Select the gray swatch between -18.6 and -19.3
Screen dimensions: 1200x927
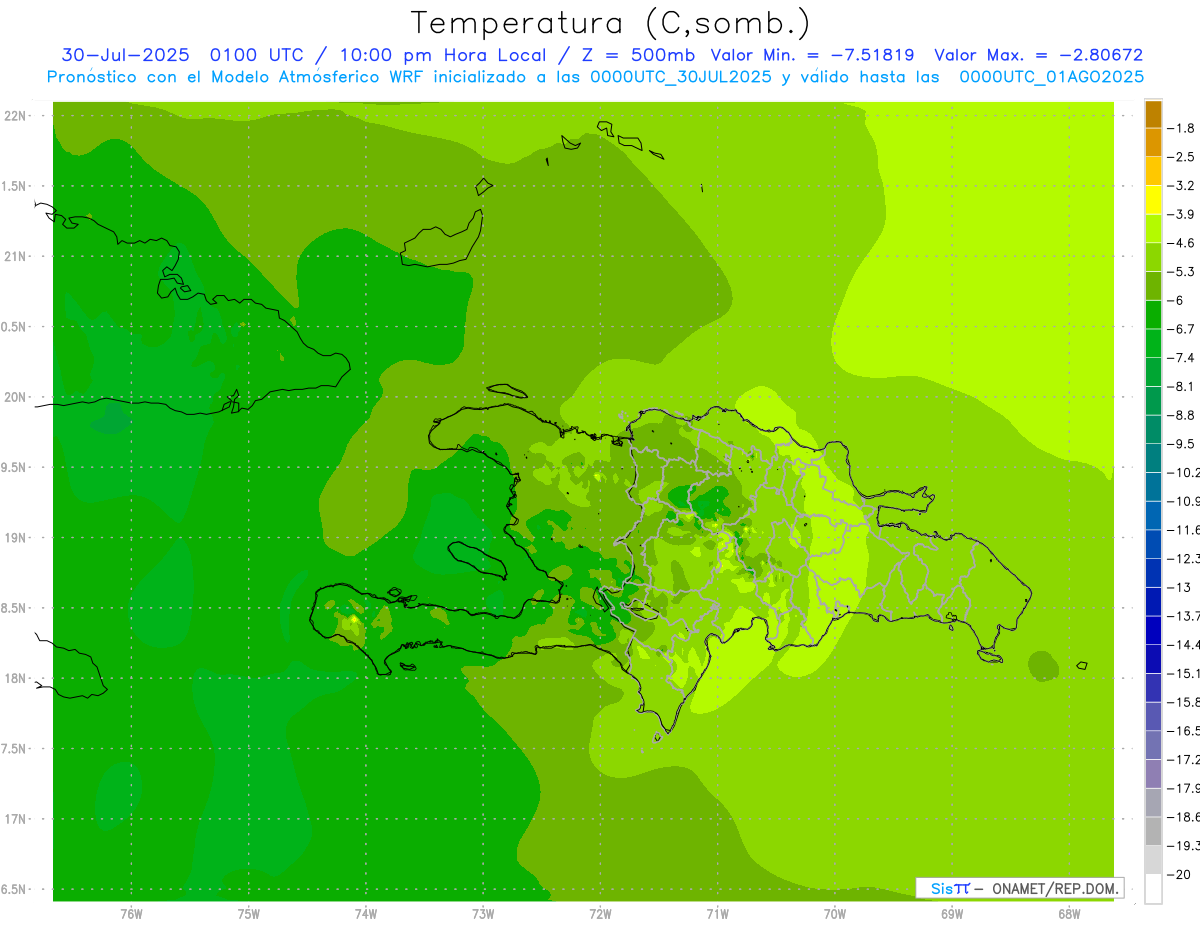click(1153, 831)
